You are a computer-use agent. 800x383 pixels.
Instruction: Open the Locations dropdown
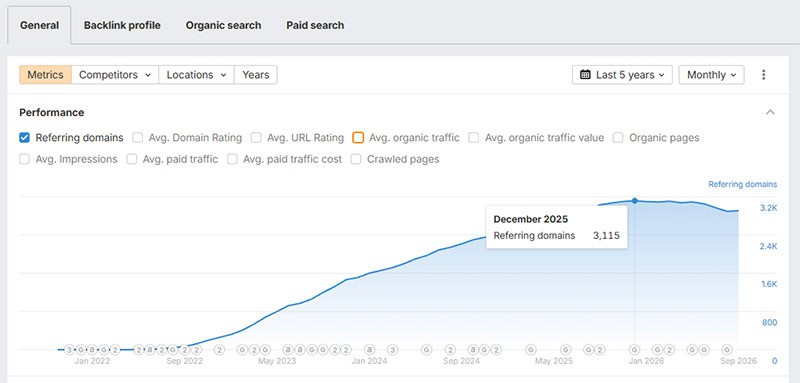[196, 74]
